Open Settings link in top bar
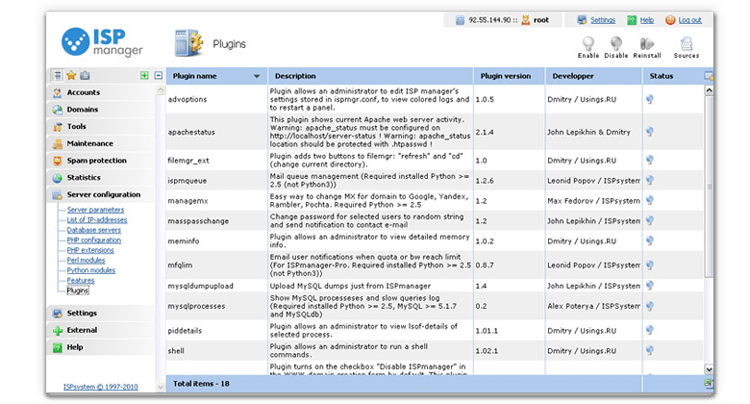 click(603, 20)
